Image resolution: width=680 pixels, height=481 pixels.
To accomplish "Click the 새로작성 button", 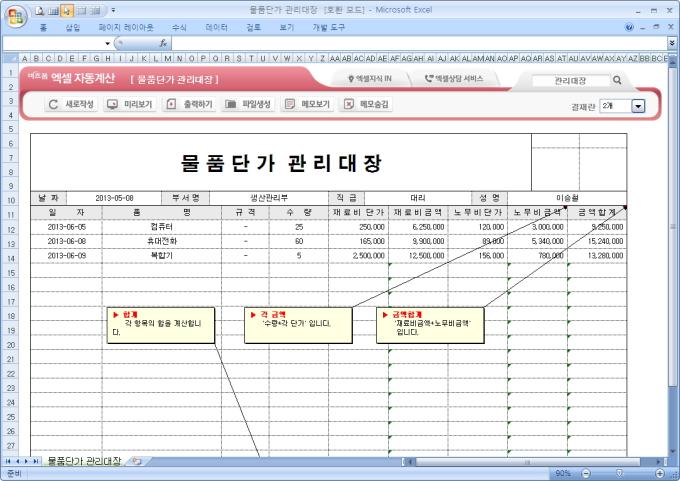I will (72, 104).
